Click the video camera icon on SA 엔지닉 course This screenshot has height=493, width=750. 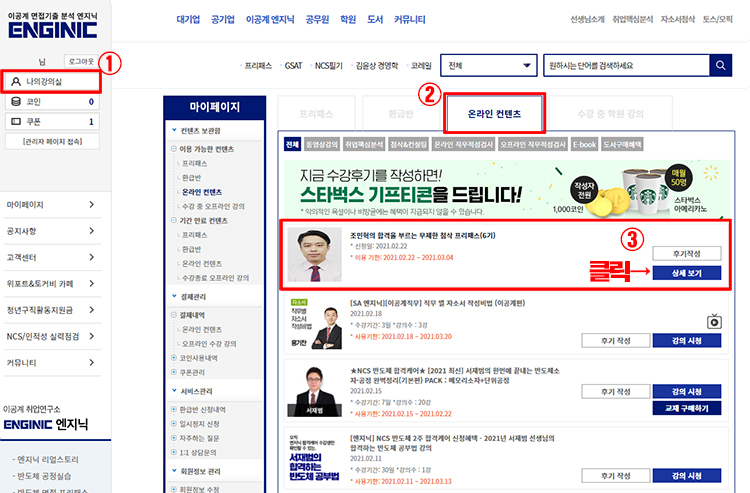[x=713, y=321]
